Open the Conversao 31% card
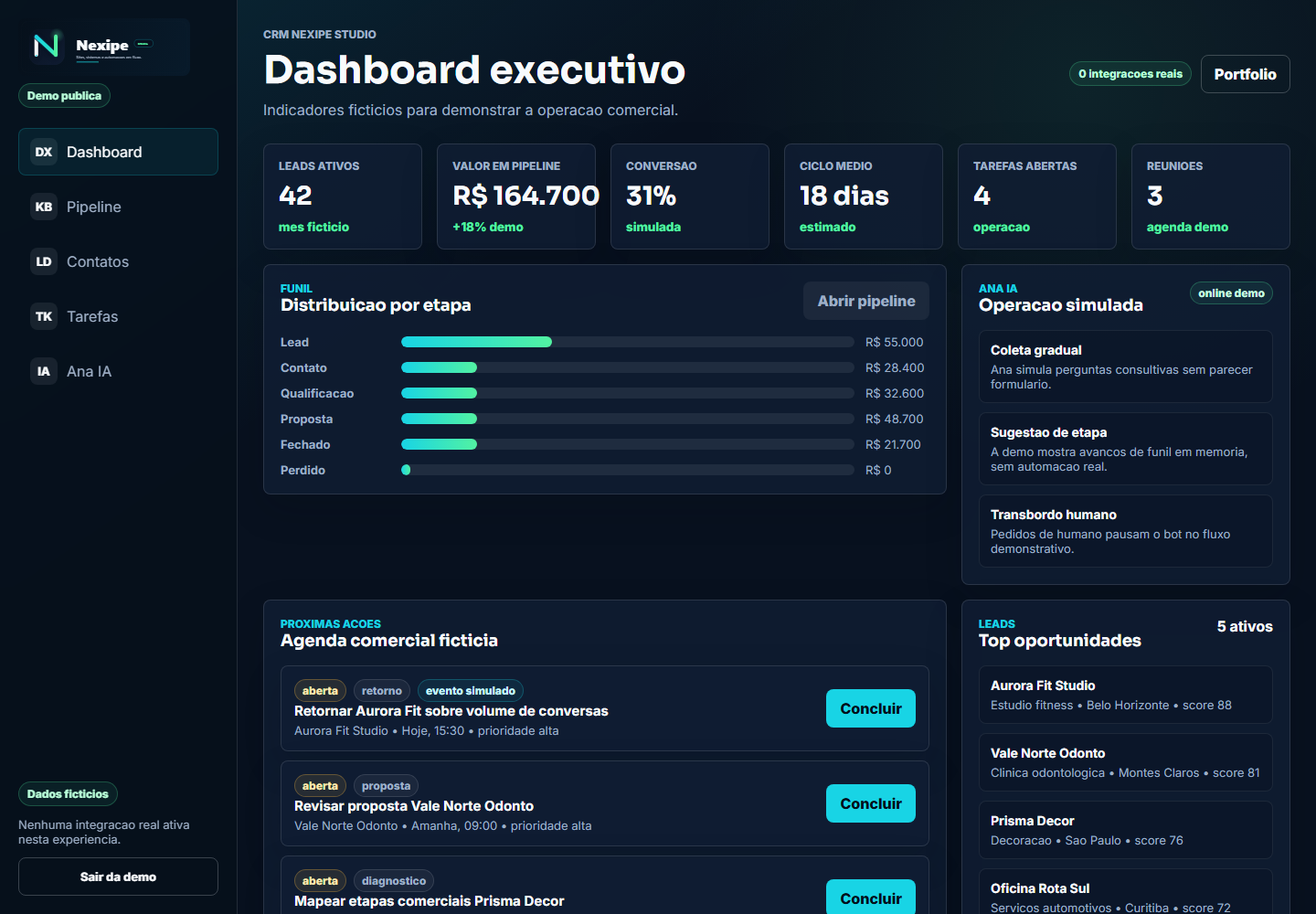This screenshot has width=1316, height=914. [690, 197]
